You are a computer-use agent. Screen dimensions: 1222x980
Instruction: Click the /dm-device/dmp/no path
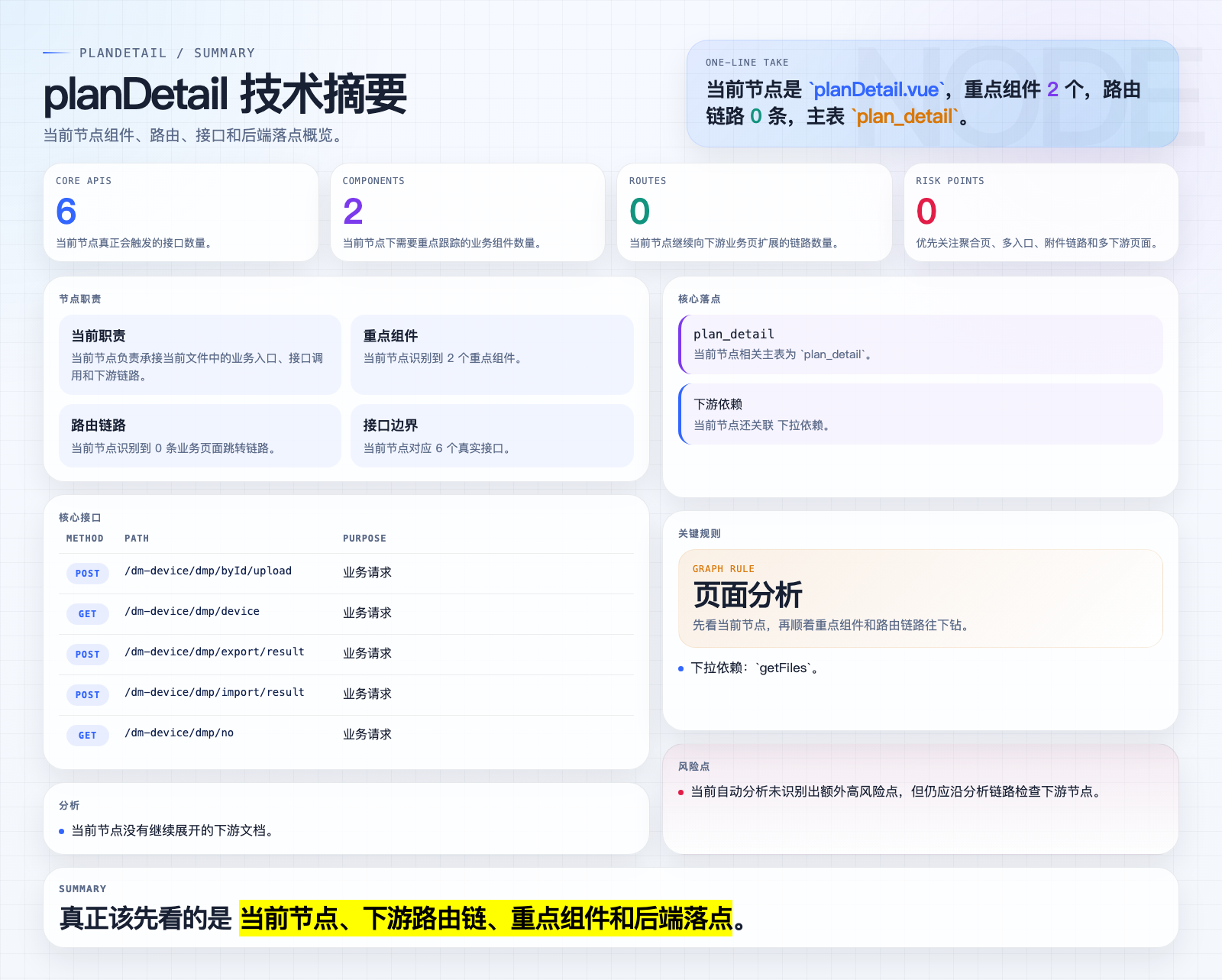(x=179, y=733)
